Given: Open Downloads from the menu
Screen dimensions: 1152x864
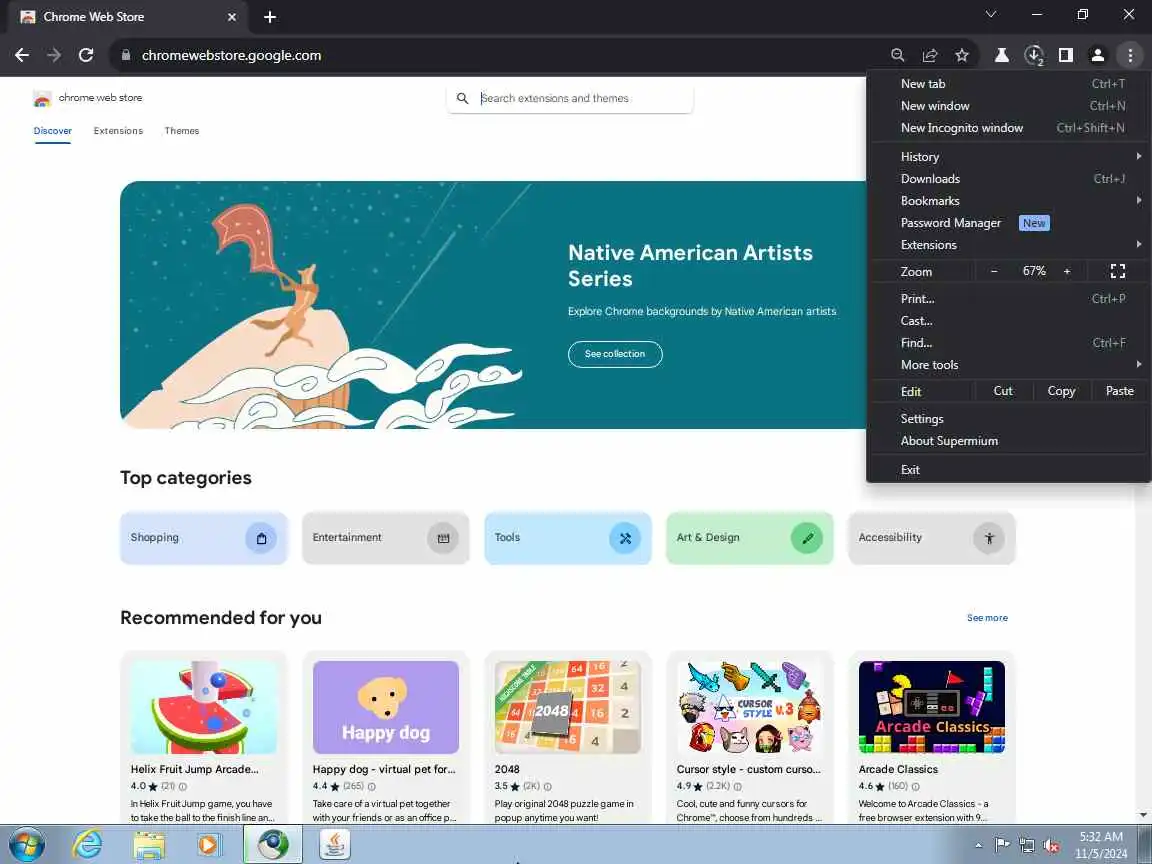Looking at the screenshot, I should click(x=1009, y=179).
